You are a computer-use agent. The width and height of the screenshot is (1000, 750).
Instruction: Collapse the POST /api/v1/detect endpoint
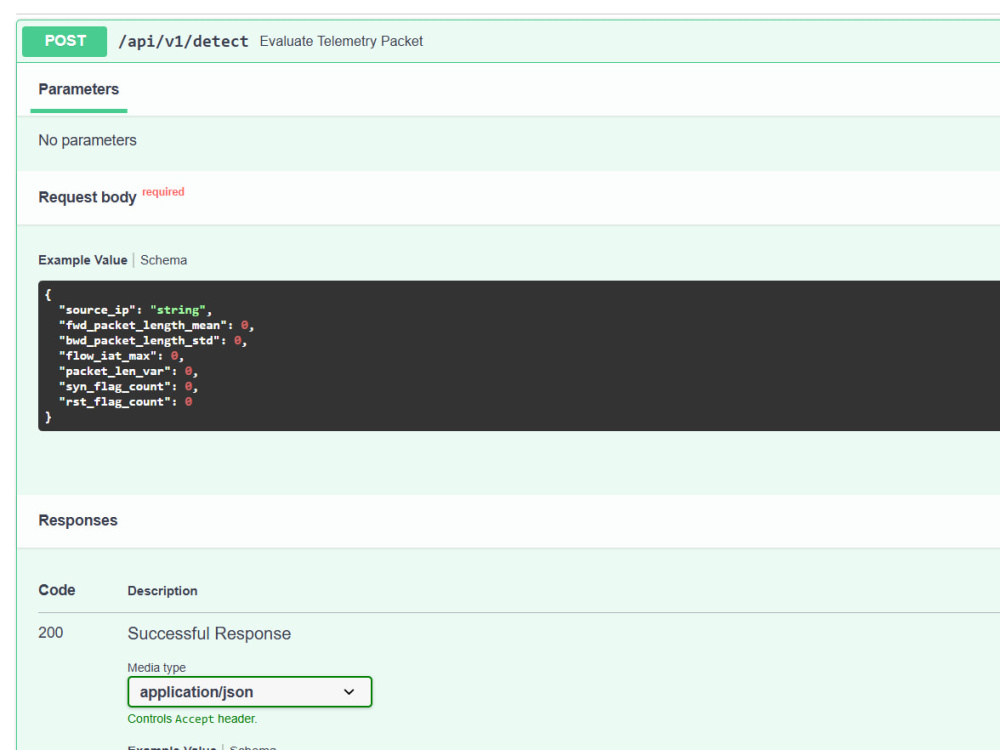click(510, 41)
